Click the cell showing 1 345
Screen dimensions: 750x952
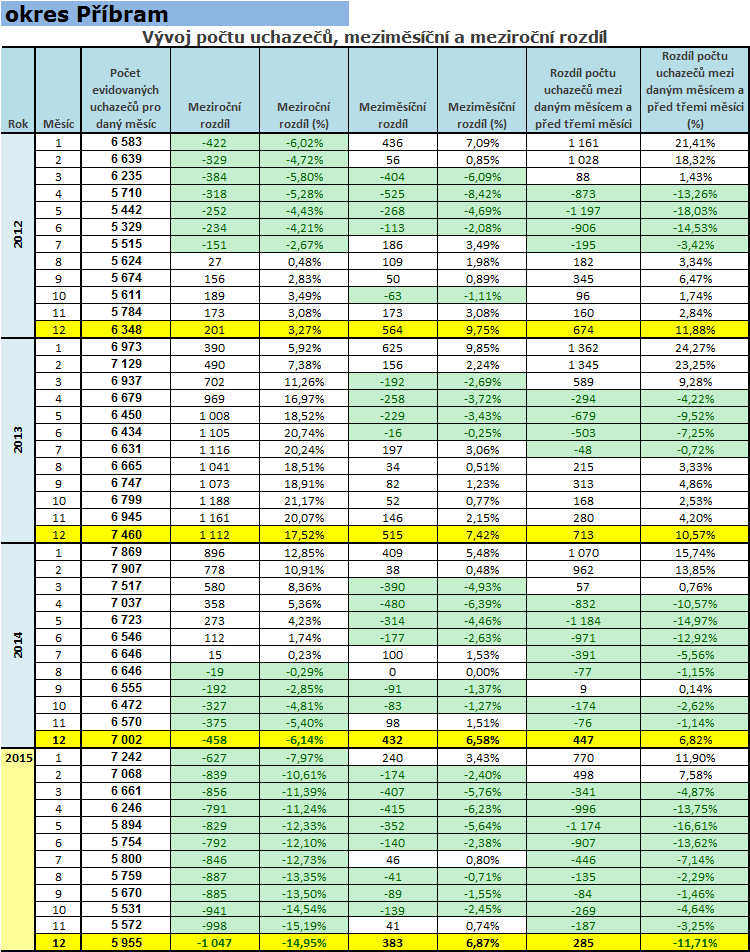(x=583, y=365)
